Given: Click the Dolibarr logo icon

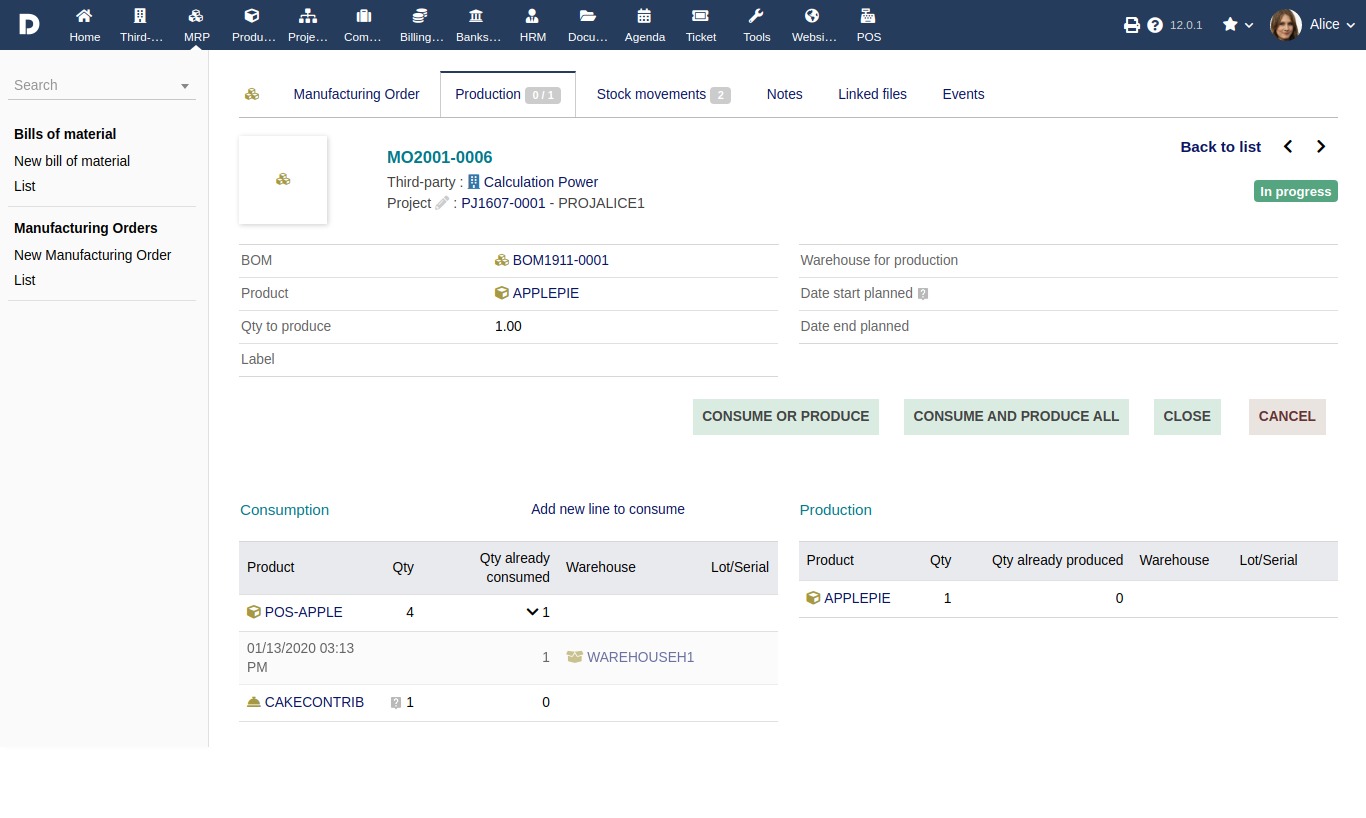Looking at the screenshot, I should 27,24.
